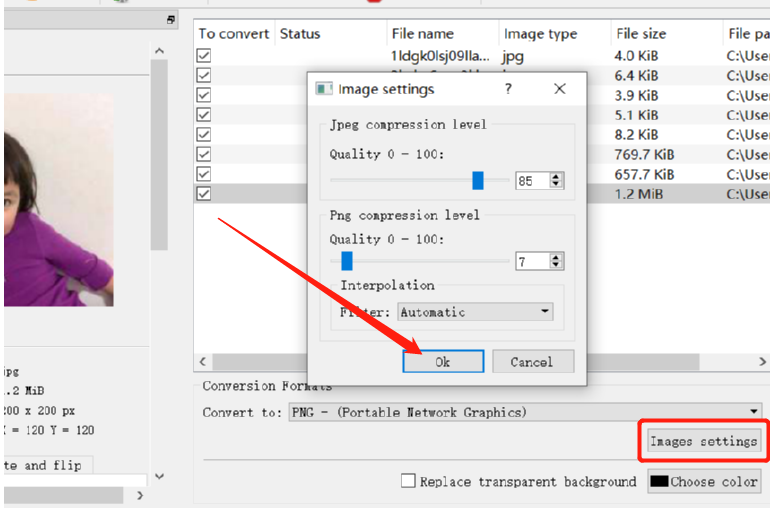The height and width of the screenshot is (508, 770).
Task: Open the interpolation Filter Automatic dropdown
Action: [x=475, y=312]
